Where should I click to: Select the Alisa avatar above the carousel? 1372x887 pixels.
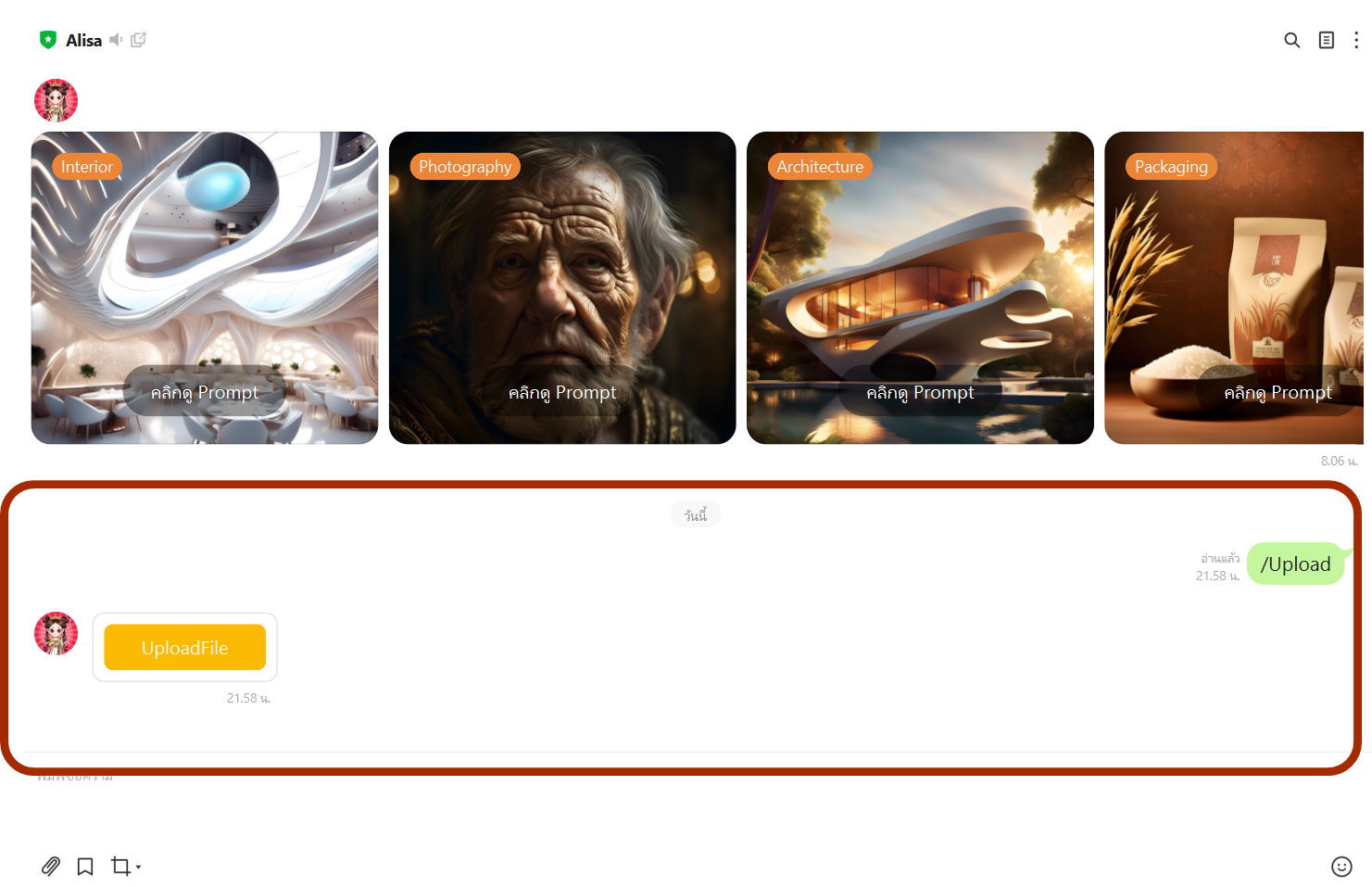[x=56, y=100]
